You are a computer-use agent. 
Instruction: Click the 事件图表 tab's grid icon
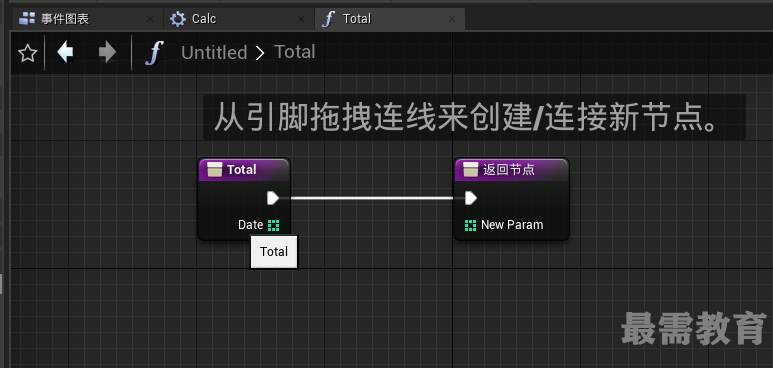pos(27,19)
